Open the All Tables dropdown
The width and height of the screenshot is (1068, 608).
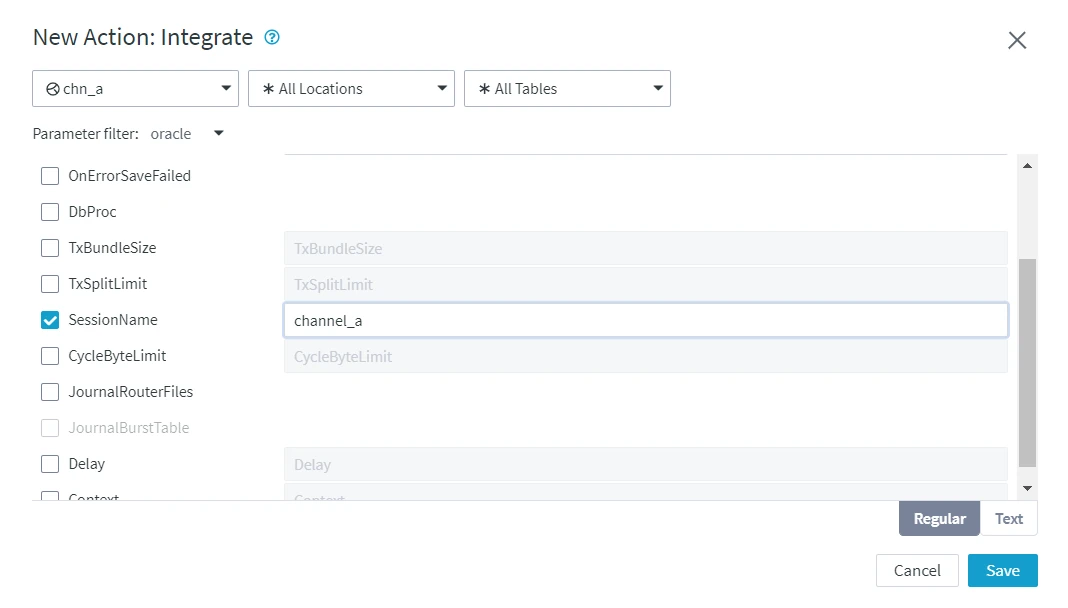tap(567, 88)
